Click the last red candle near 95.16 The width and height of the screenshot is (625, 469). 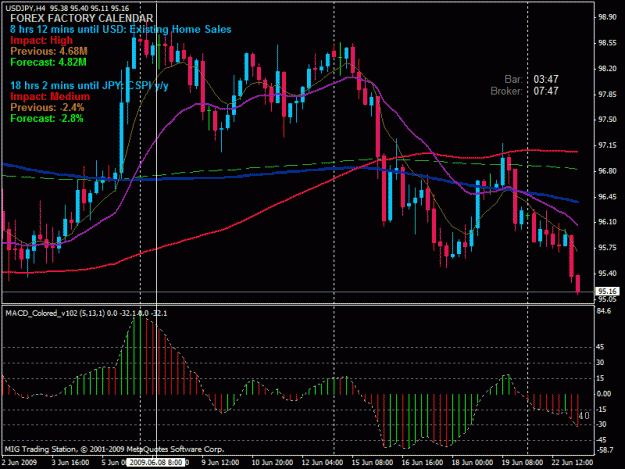tap(578, 284)
